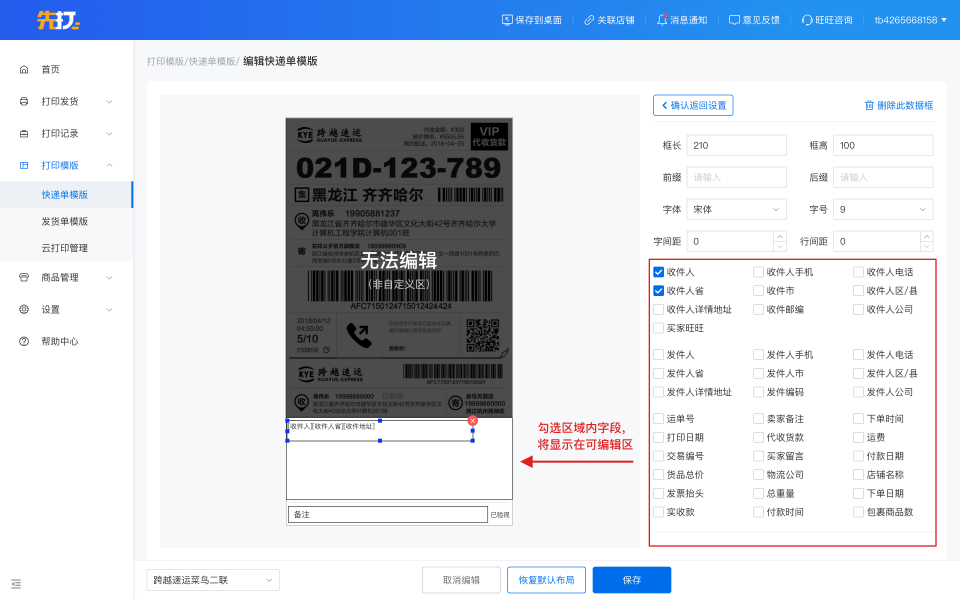Open the 跨越速运菜鸟二联 template dropdown
The image size is (960, 600).
click(x=213, y=580)
